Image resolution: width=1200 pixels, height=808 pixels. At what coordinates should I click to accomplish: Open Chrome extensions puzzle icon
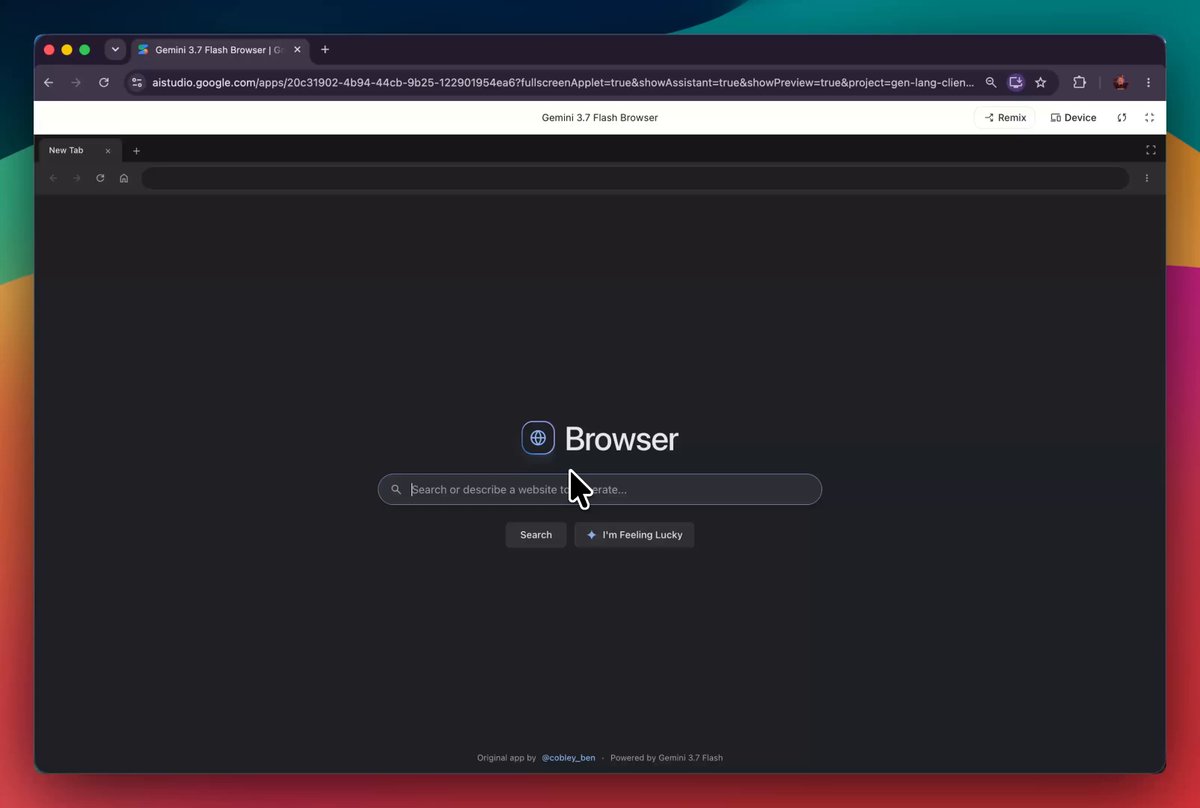click(x=1079, y=83)
